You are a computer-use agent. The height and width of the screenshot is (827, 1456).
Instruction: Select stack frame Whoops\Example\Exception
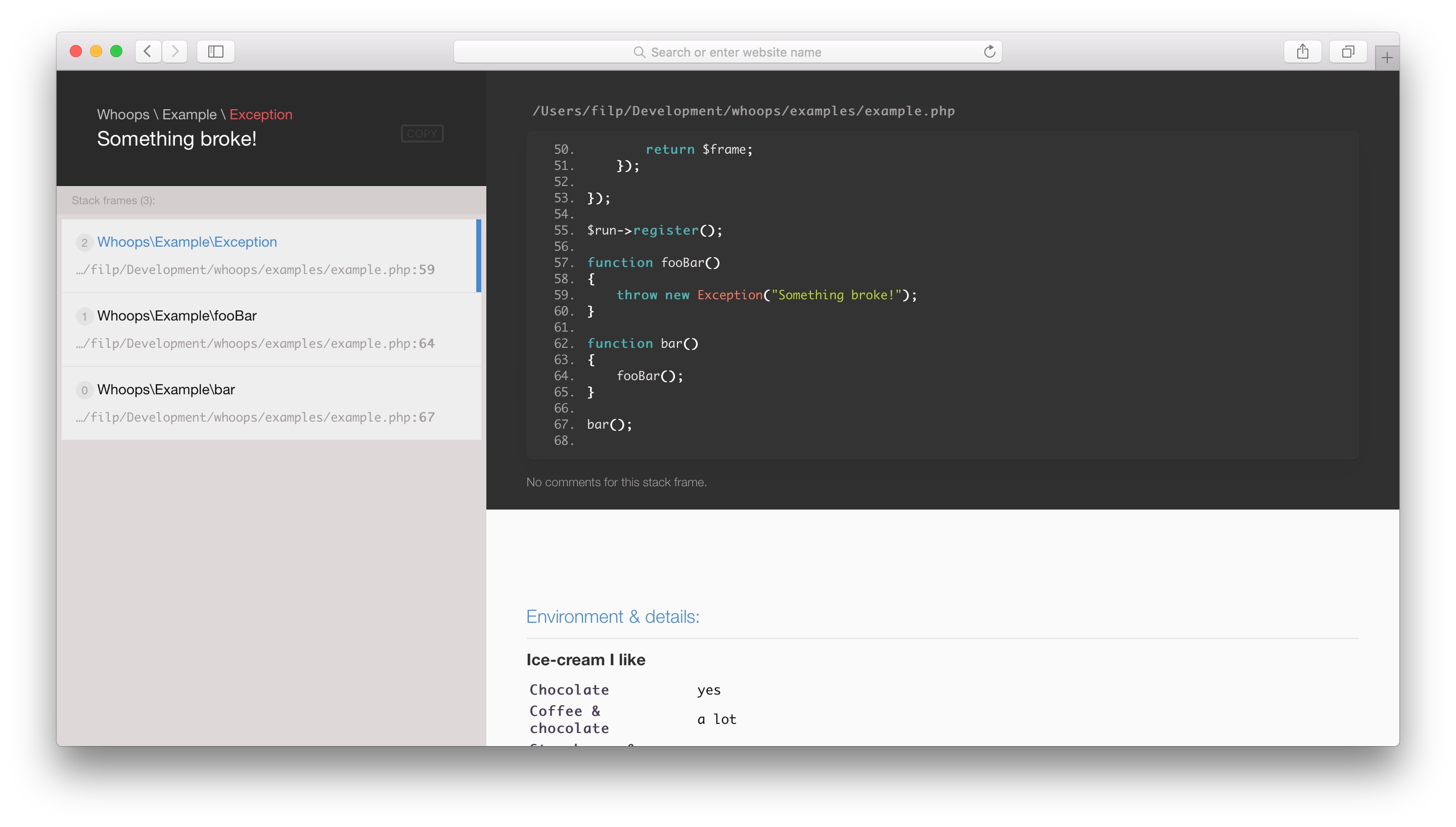(271, 256)
